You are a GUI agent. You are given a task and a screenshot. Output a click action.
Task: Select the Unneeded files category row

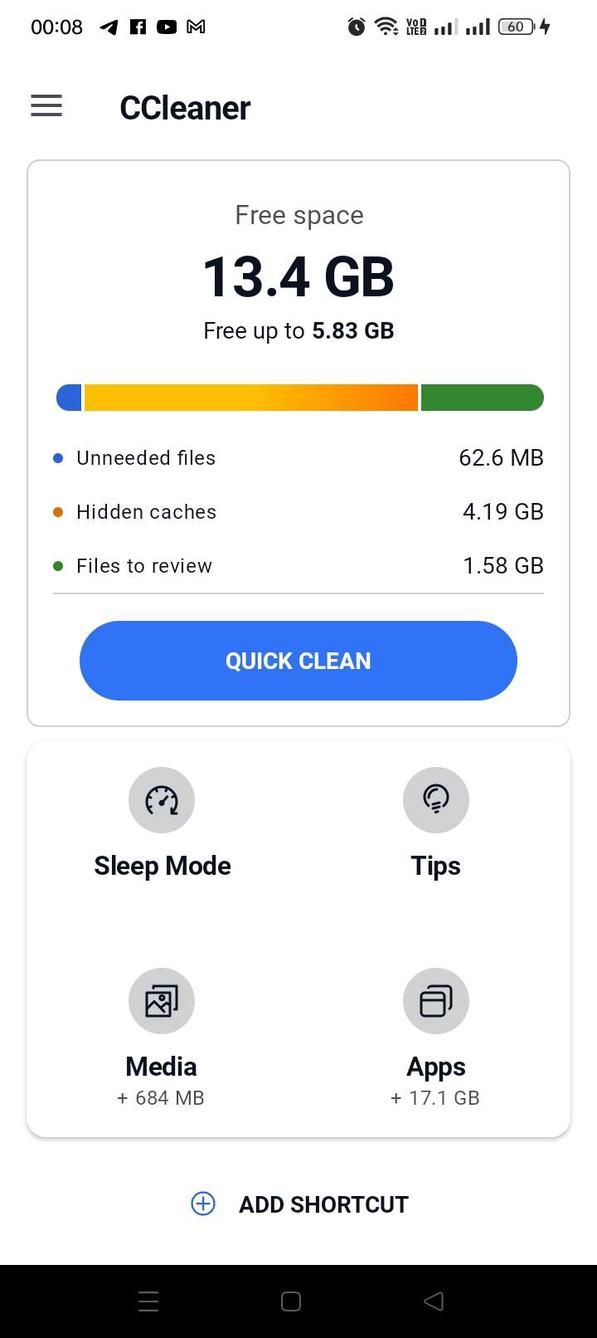(x=298, y=458)
